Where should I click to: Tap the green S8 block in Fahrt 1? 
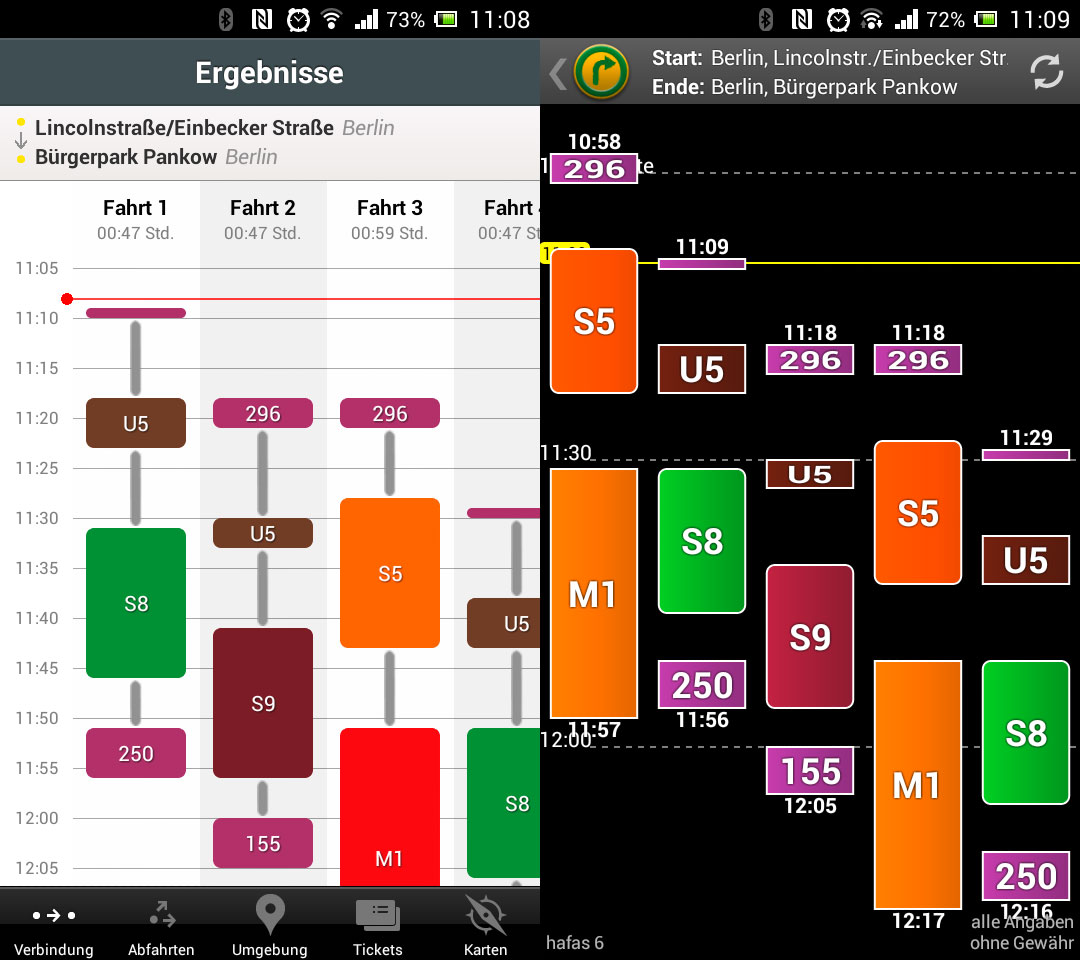pyautogui.click(x=136, y=603)
